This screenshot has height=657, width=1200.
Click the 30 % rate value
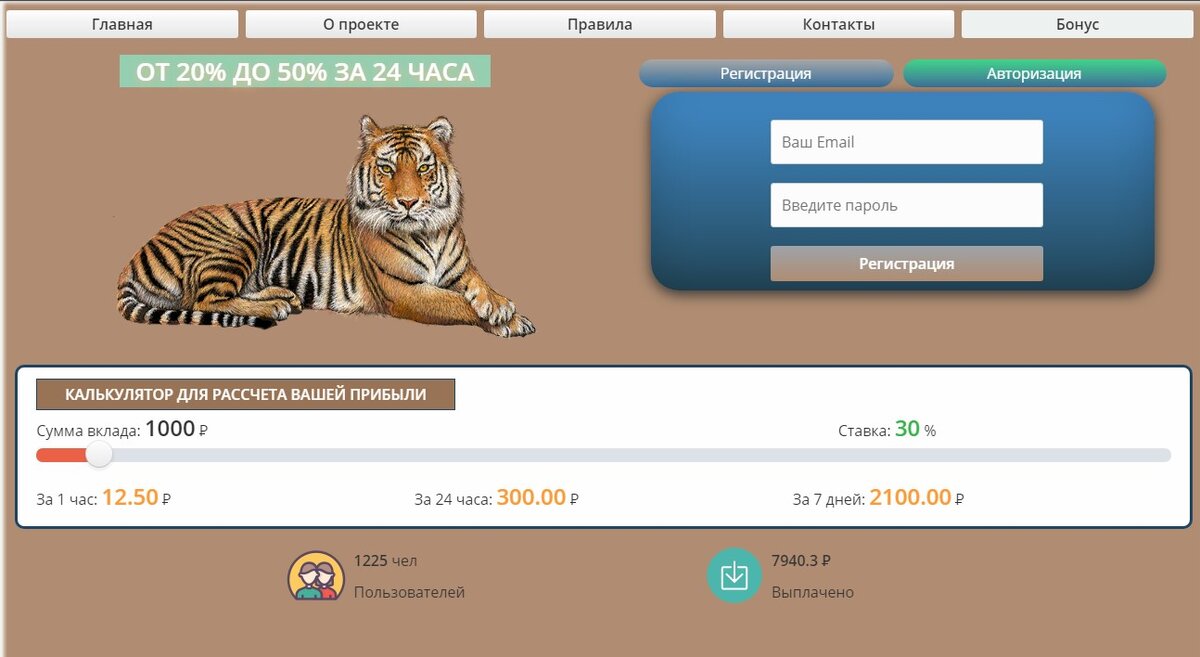[915, 430]
